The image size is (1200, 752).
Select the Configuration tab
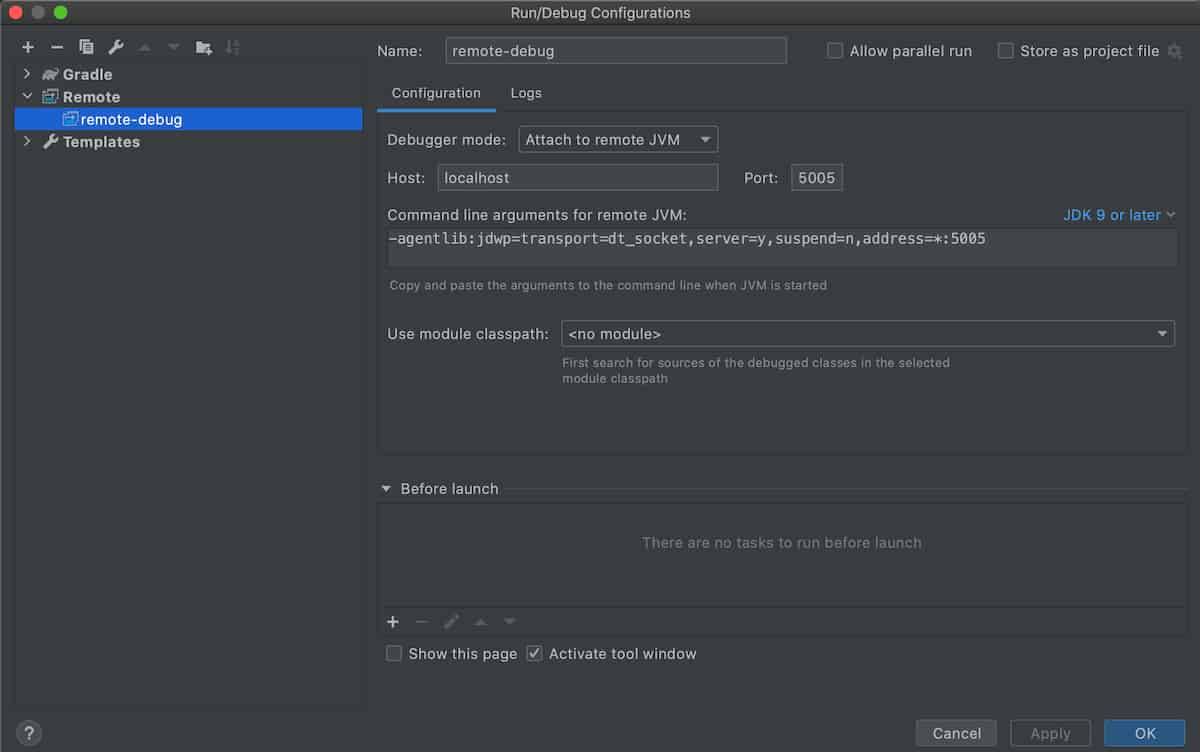click(436, 93)
